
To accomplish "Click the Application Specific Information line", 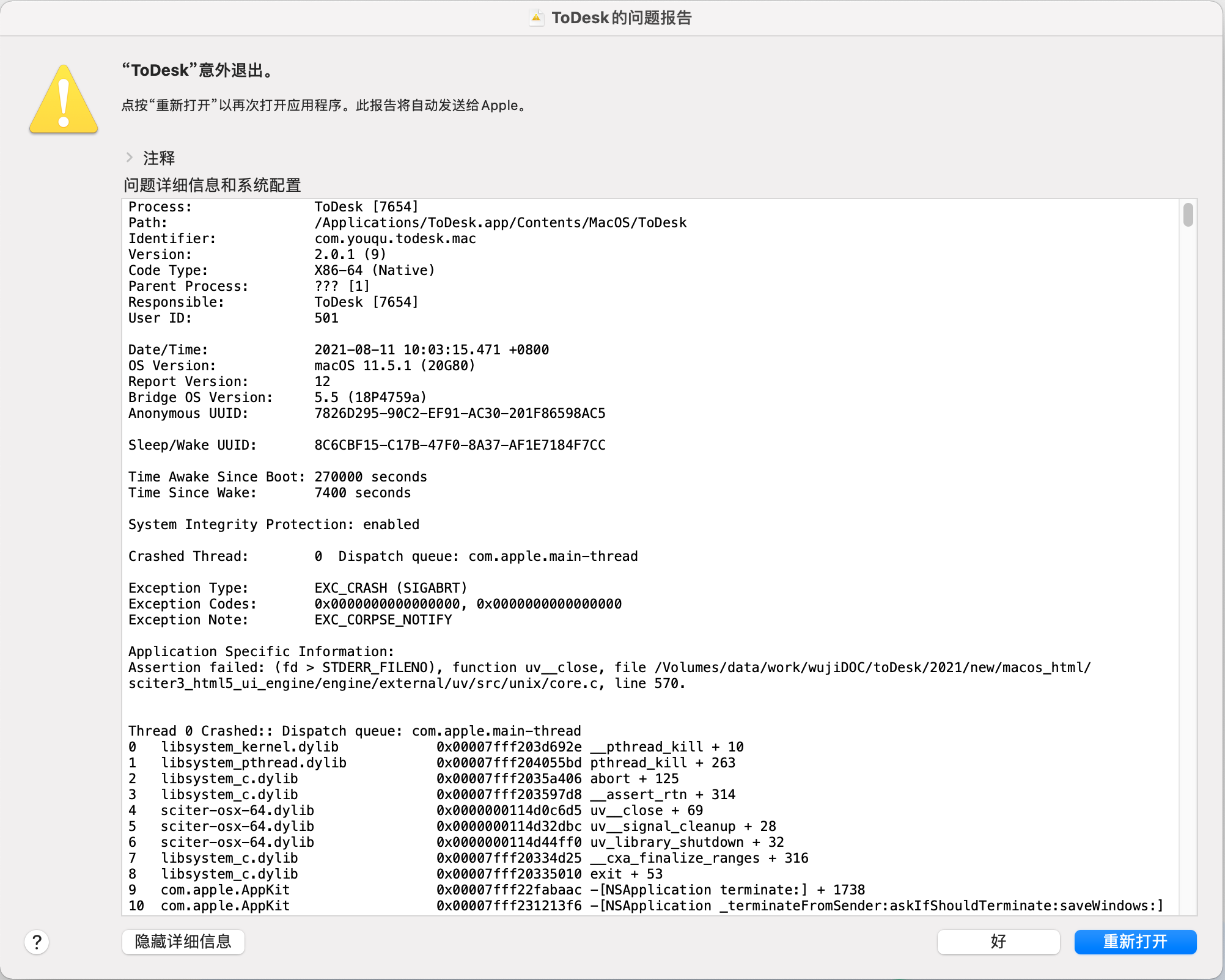I will tap(262, 651).
